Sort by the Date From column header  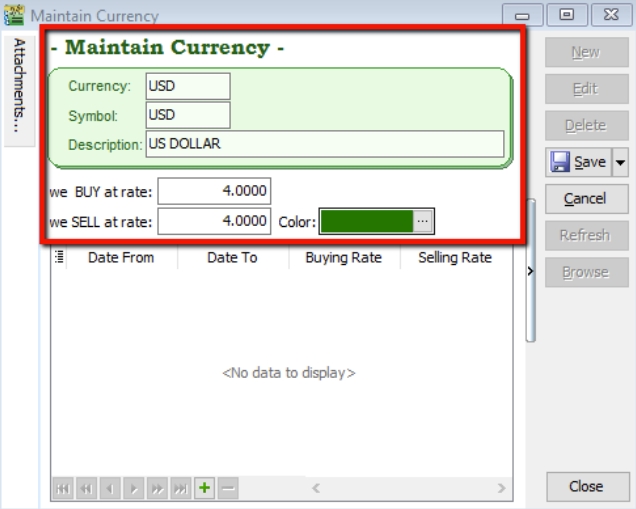[x=121, y=257]
